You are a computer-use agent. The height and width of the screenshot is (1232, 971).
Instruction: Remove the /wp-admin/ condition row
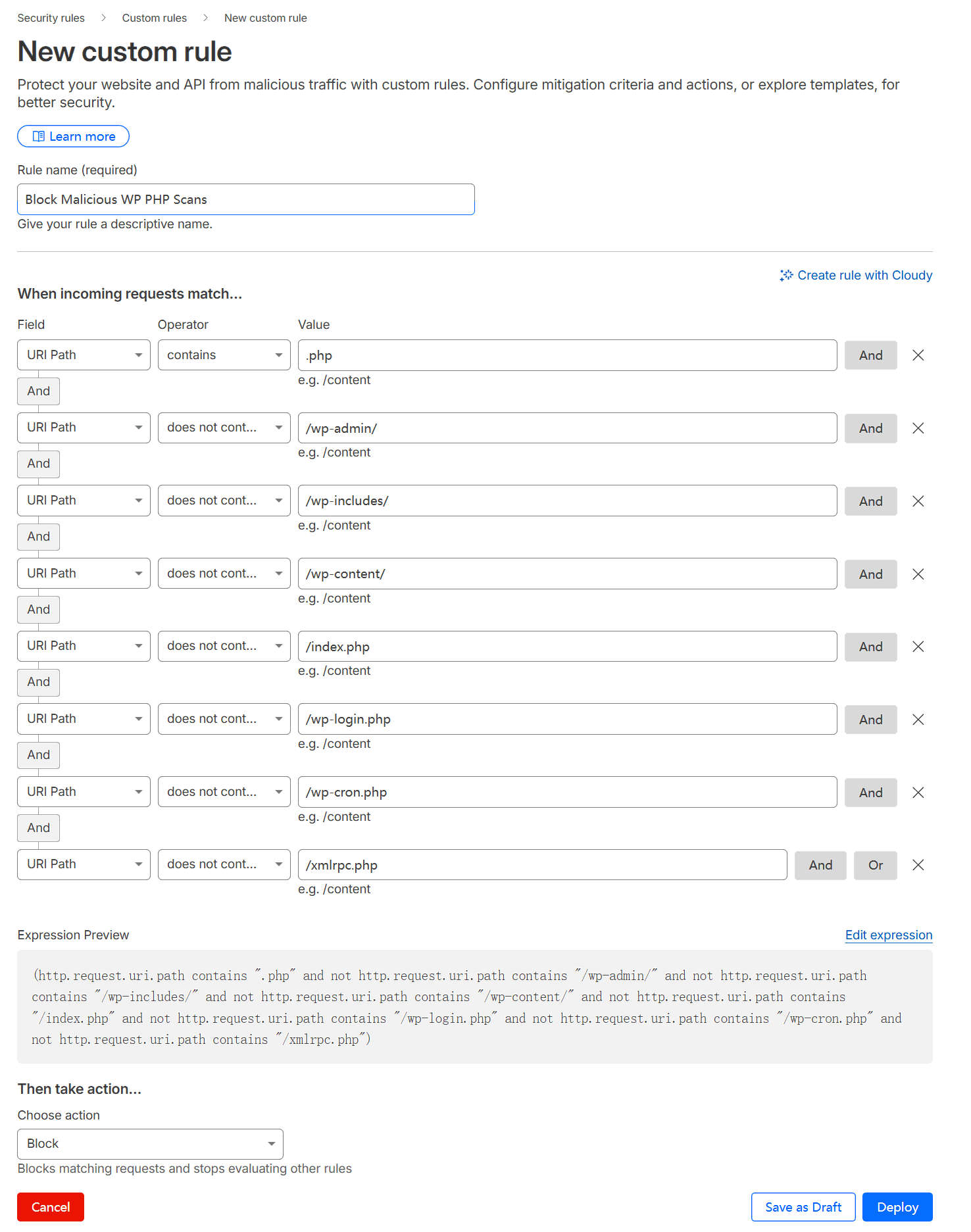point(918,428)
